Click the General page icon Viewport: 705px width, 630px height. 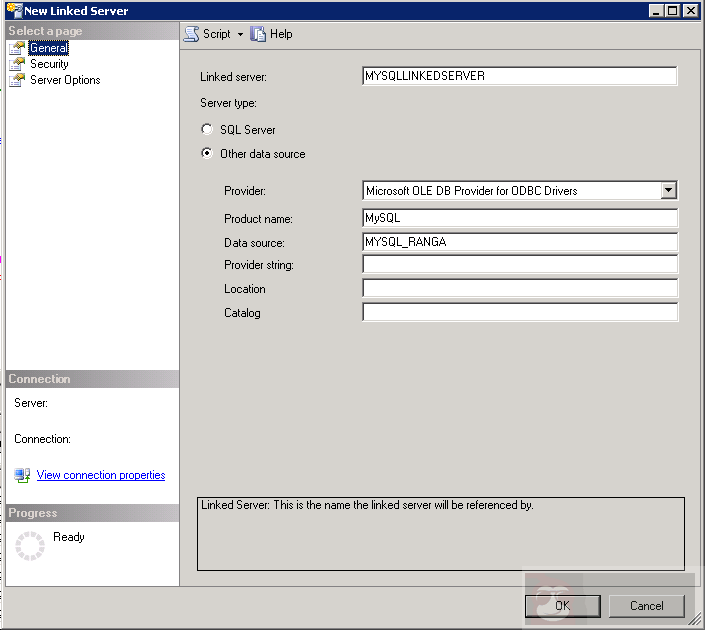point(17,48)
